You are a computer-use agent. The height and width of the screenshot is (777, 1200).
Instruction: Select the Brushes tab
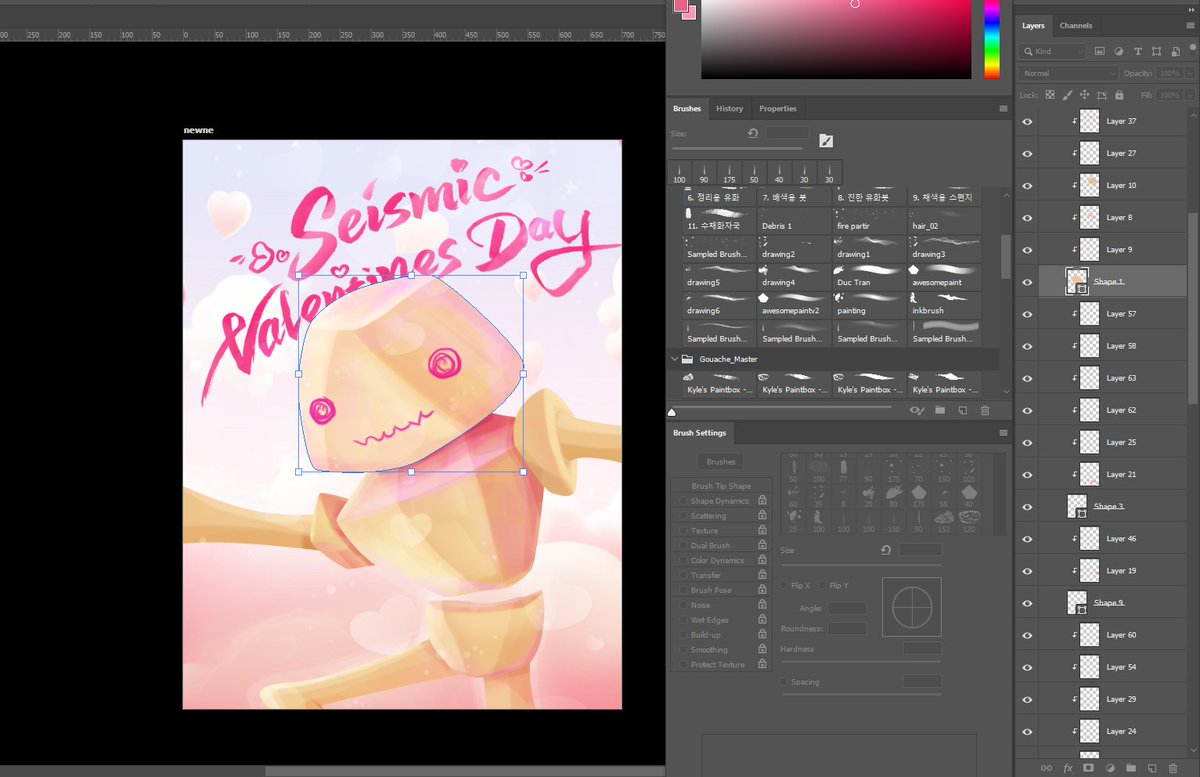[x=687, y=109]
